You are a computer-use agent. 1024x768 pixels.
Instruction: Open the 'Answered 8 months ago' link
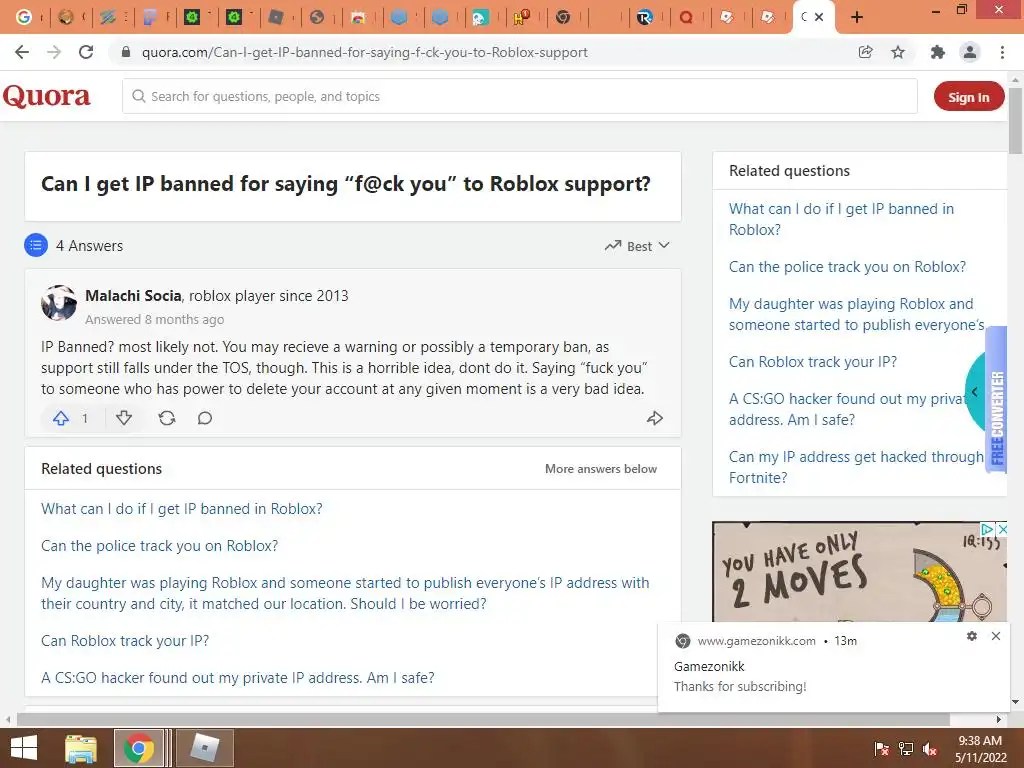[x=154, y=319]
